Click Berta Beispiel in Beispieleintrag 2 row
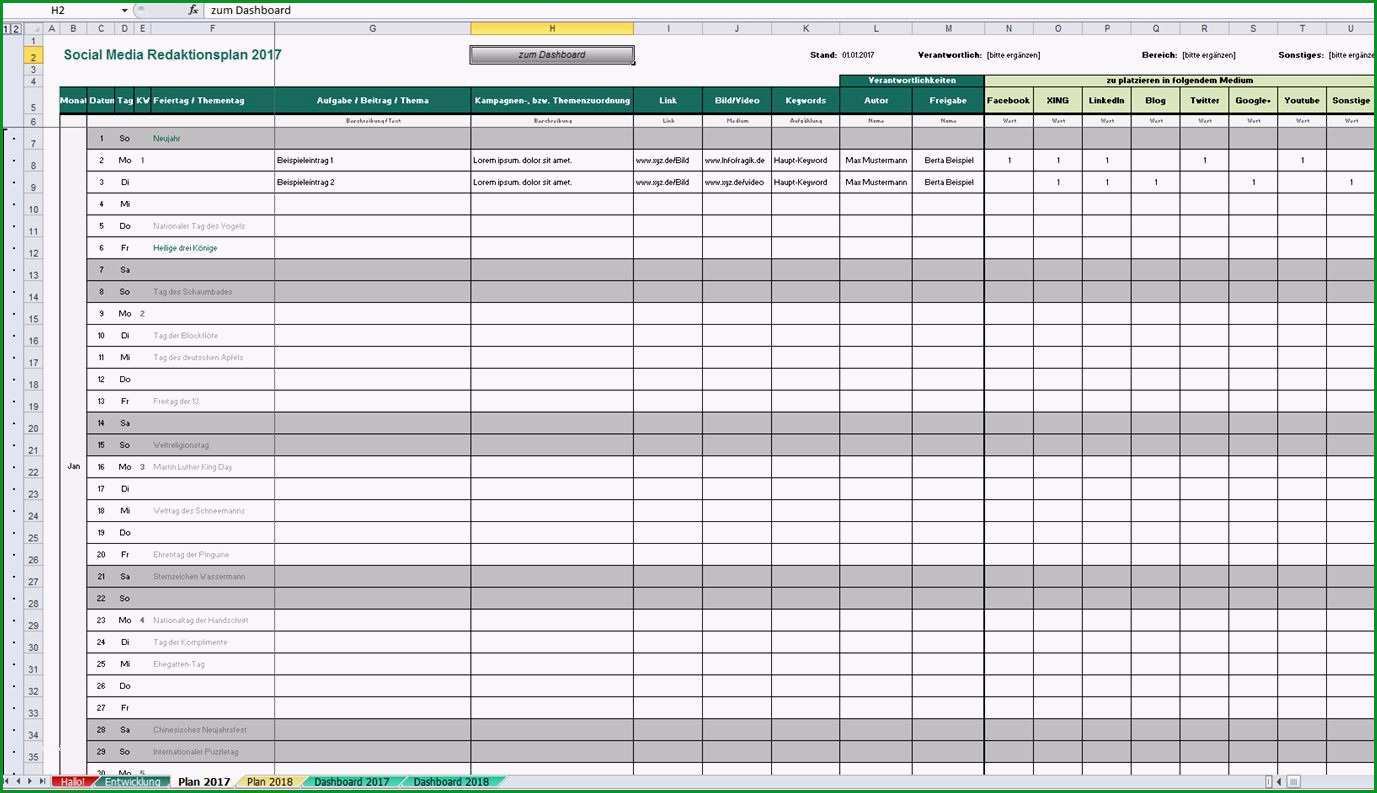The width and height of the screenshot is (1377, 793). coord(948,182)
